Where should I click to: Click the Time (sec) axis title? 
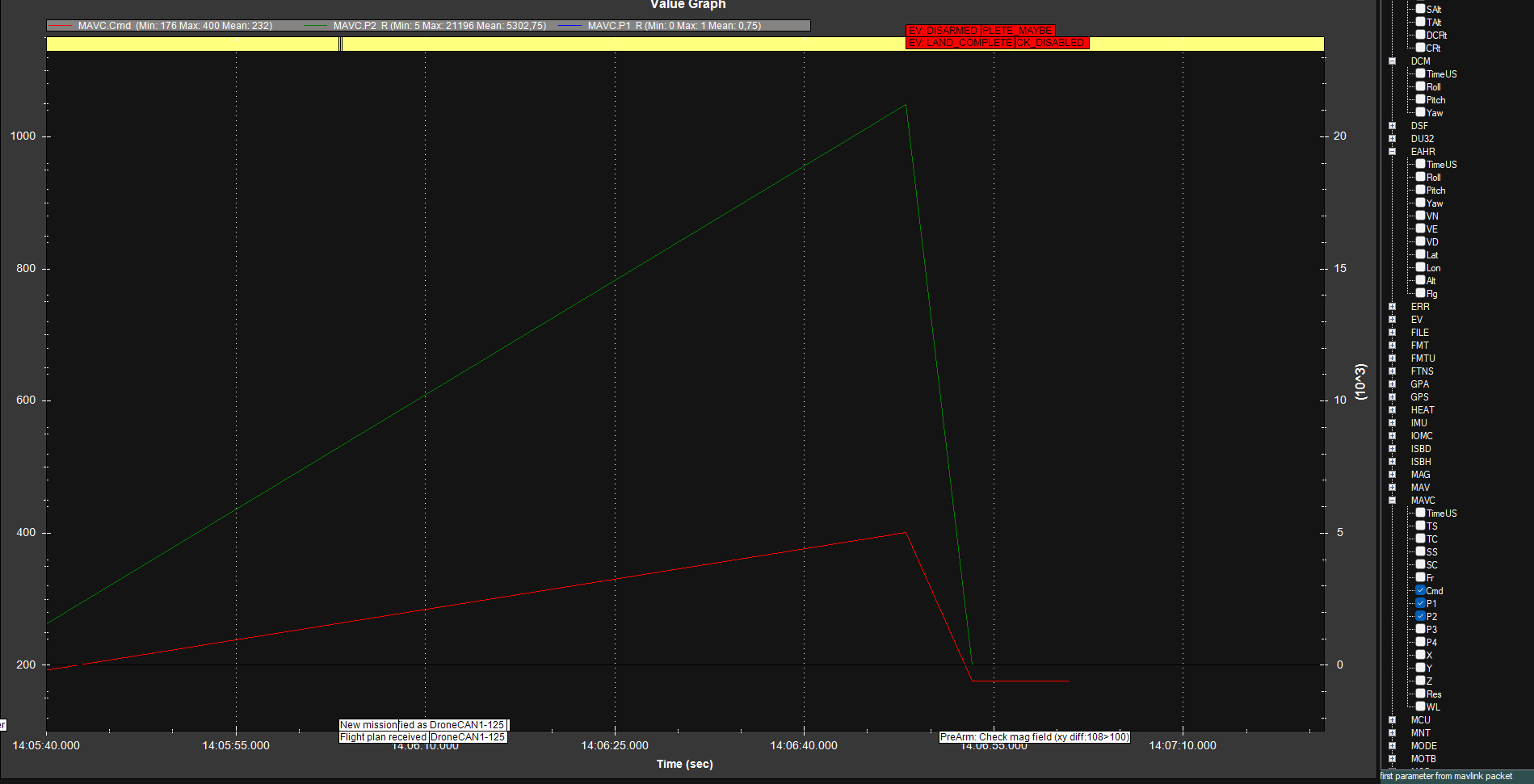[x=684, y=764]
